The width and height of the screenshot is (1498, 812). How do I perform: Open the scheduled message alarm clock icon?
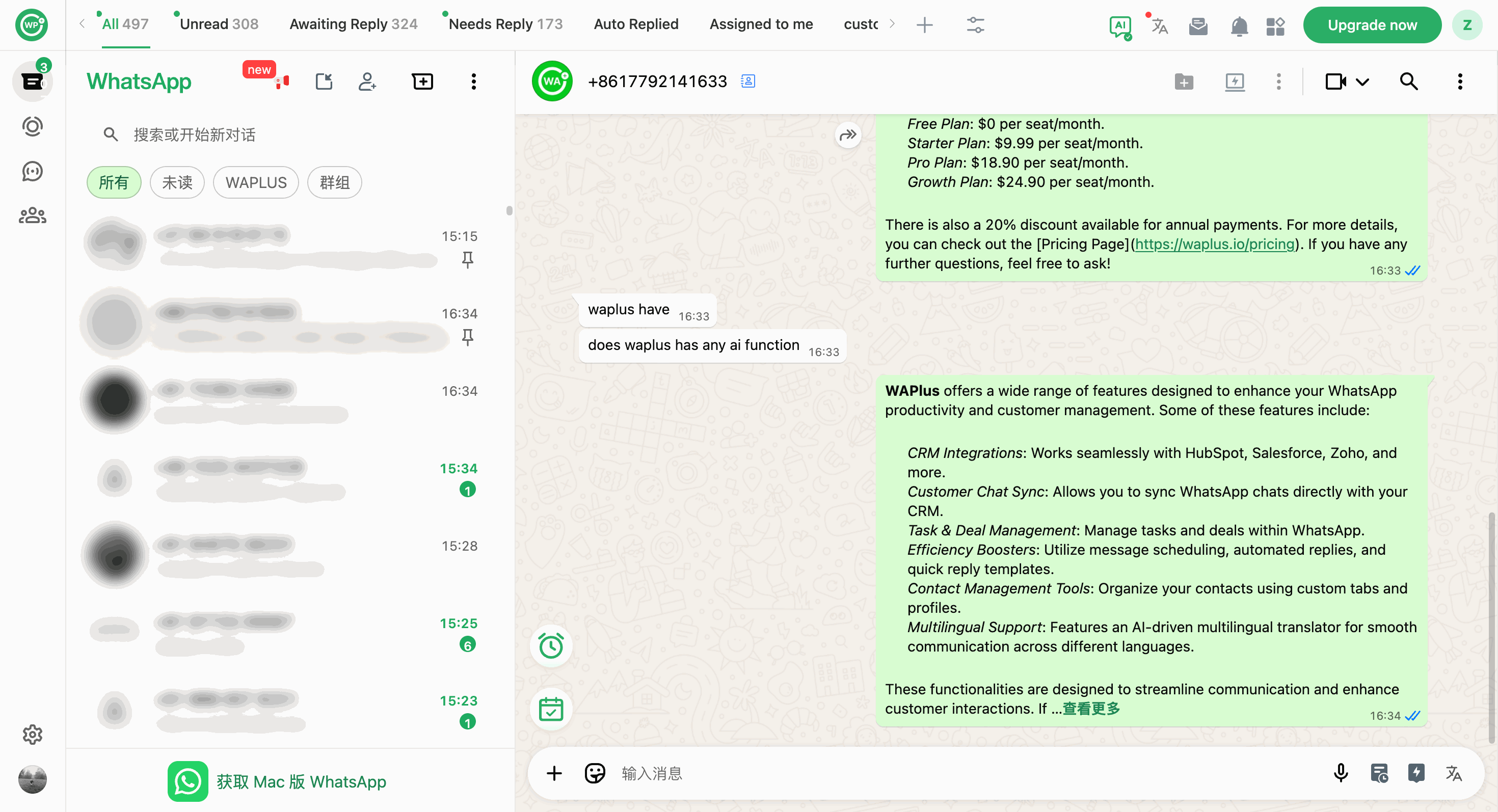pyautogui.click(x=550, y=645)
